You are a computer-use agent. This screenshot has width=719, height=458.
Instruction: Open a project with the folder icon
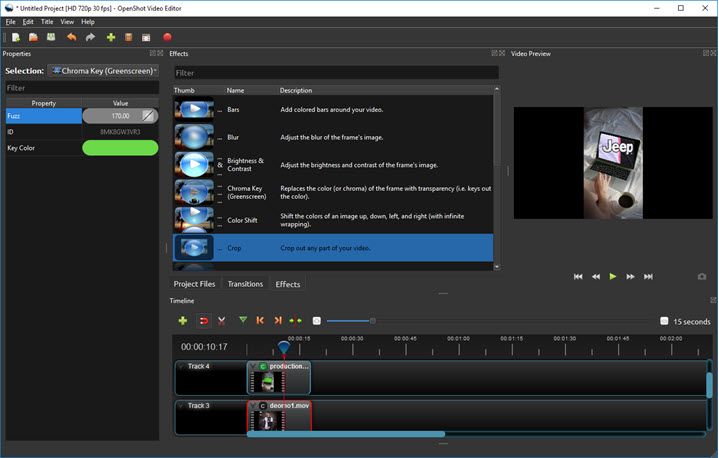(33, 37)
